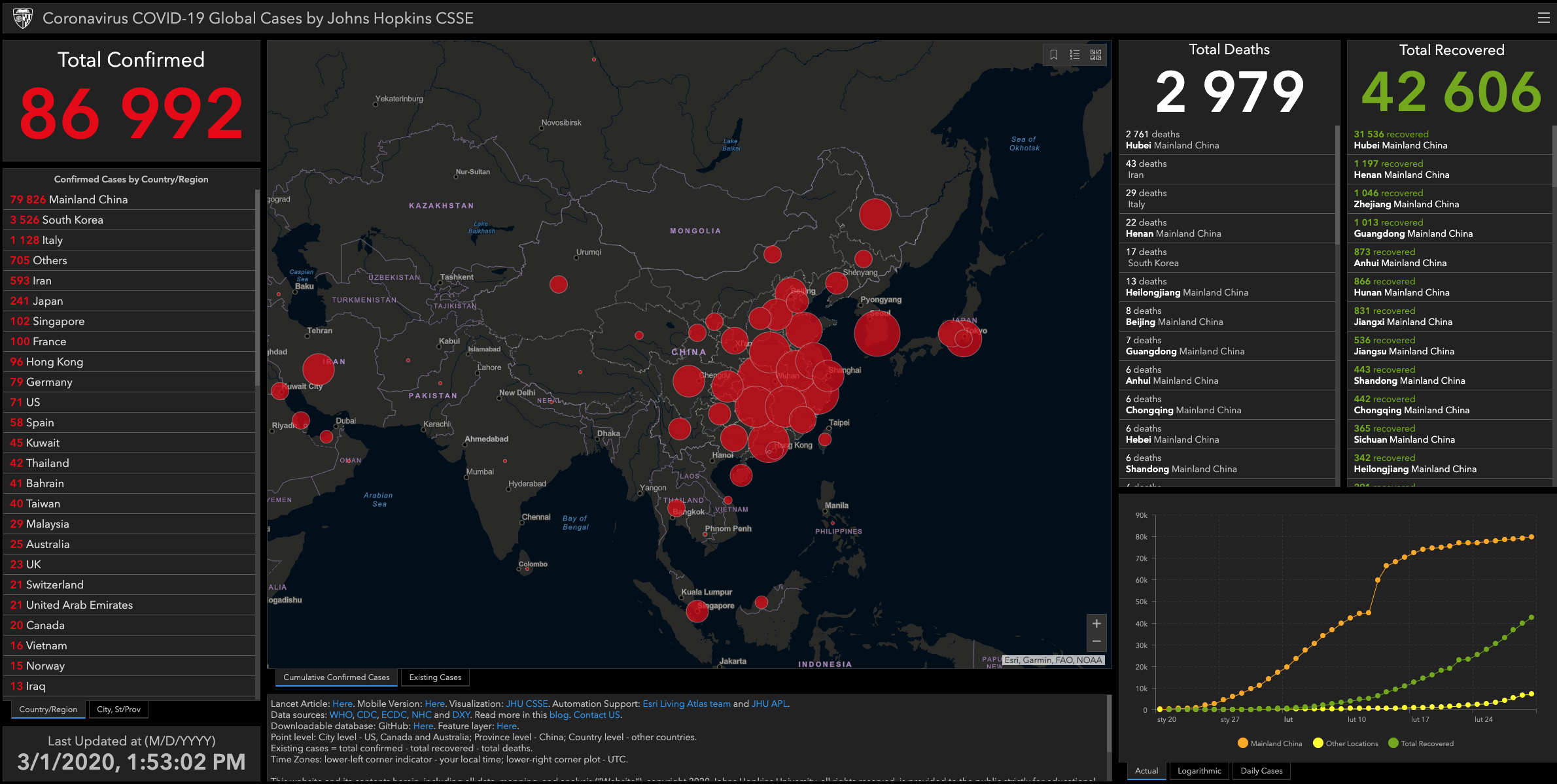The width and height of the screenshot is (1557, 784).
Task: Toggle Mainland China legend marker
Action: (x=1243, y=743)
